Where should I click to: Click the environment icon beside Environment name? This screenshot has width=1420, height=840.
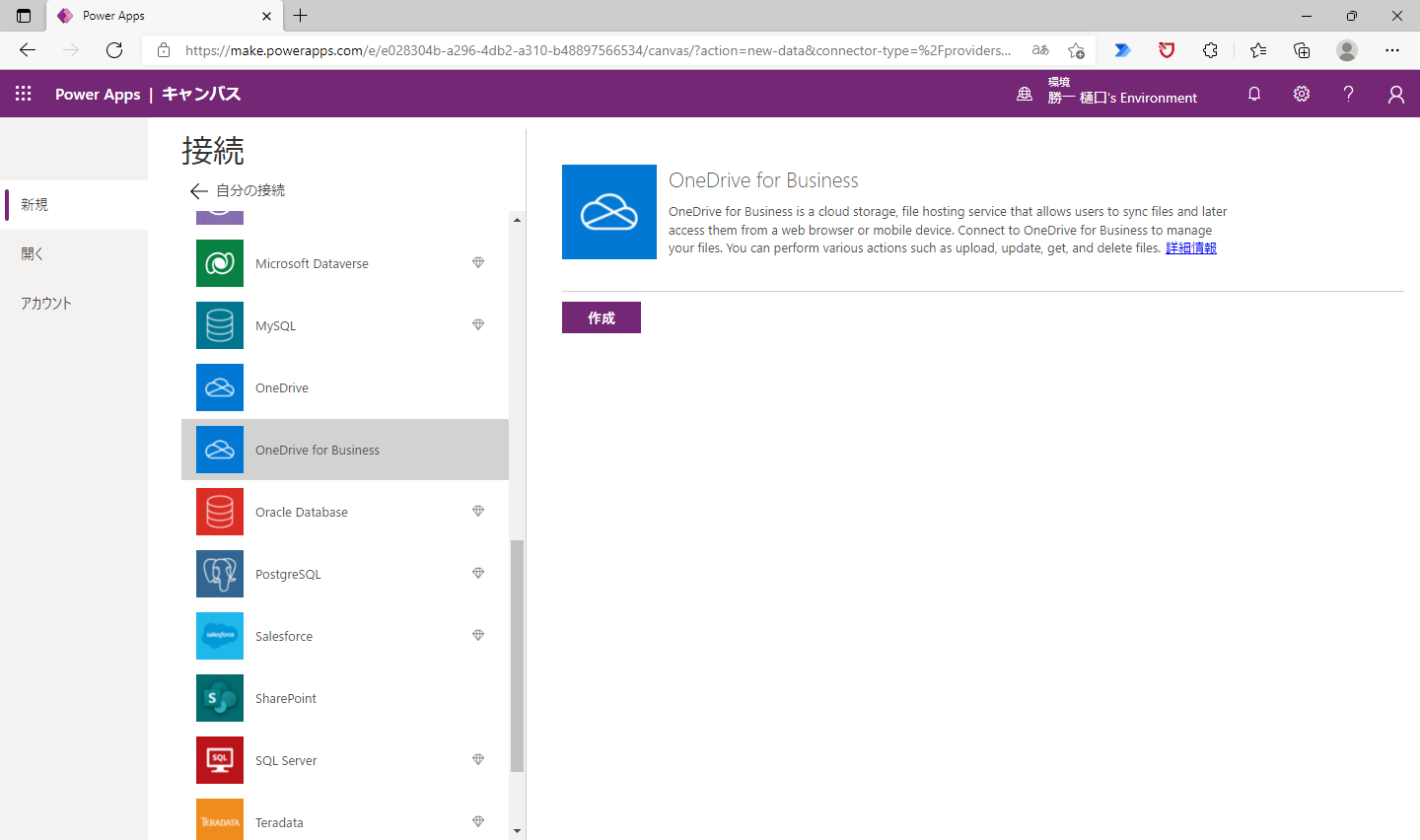point(1025,94)
